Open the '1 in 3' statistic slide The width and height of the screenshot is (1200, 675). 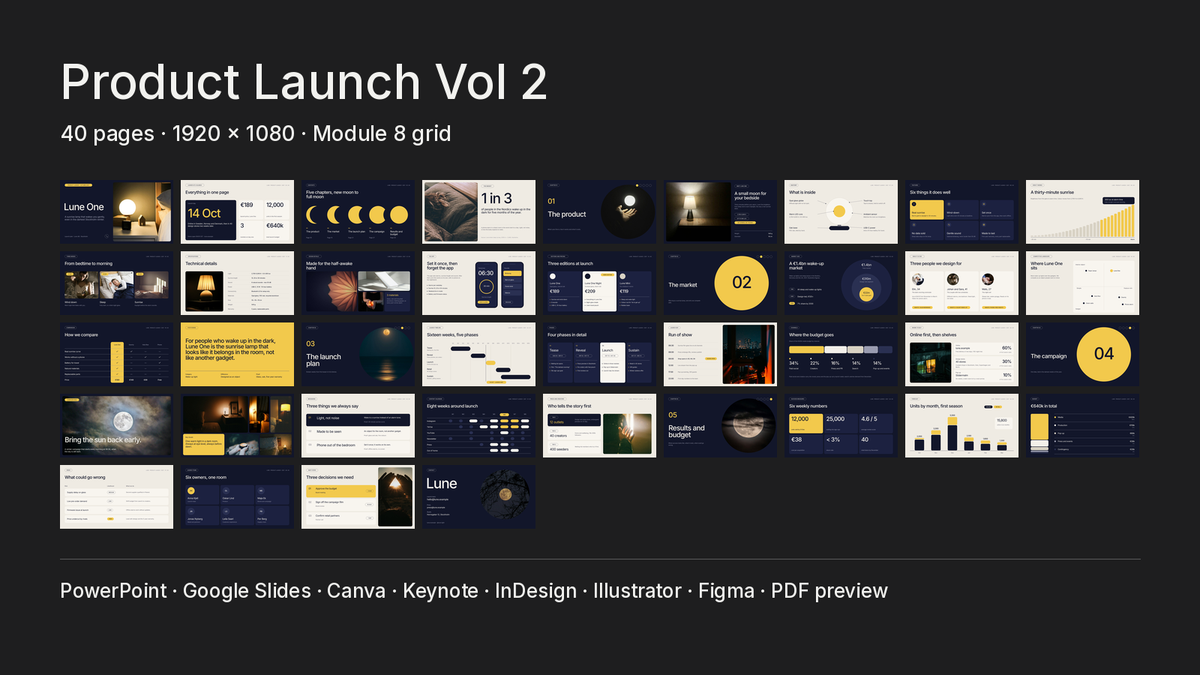click(478, 212)
